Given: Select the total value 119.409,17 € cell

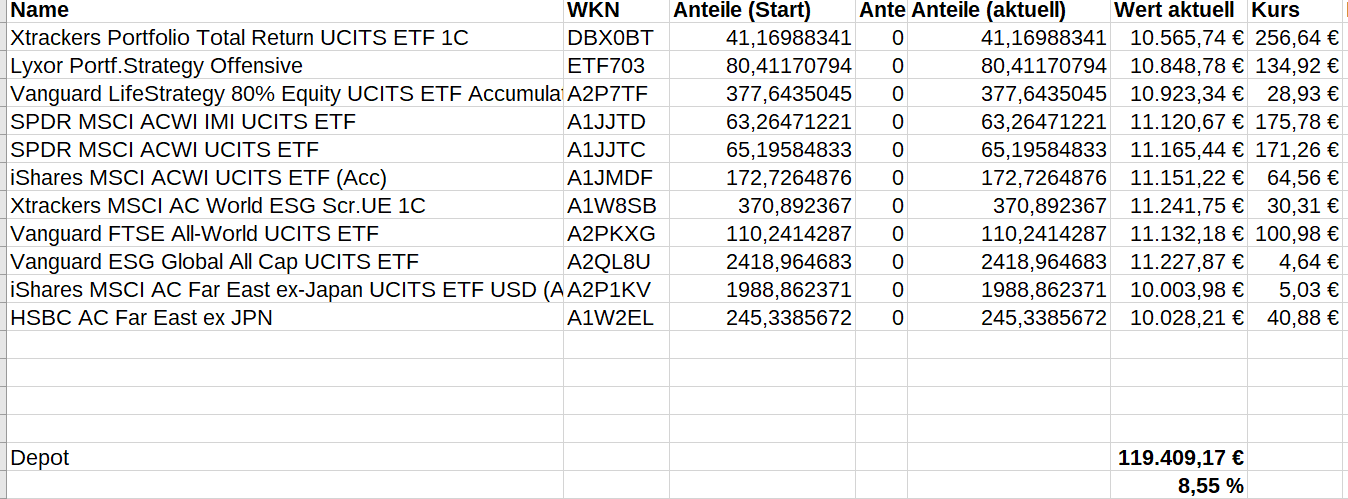Looking at the screenshot, I should 1181,458.
